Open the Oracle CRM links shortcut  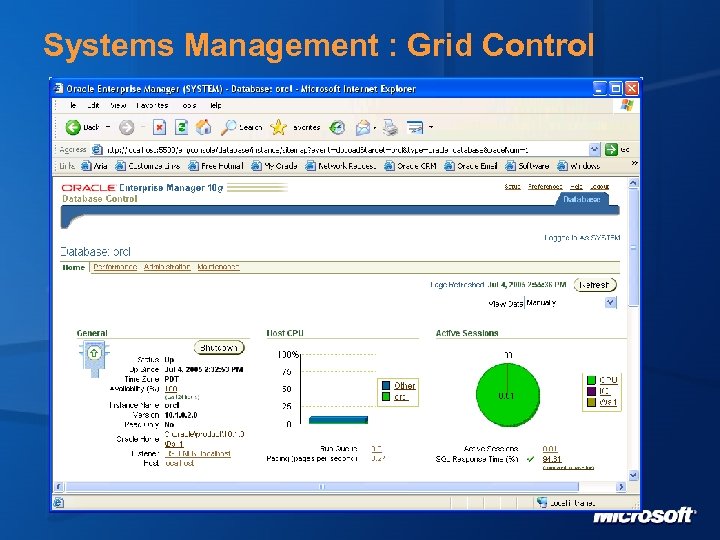(x=410, y=166)
